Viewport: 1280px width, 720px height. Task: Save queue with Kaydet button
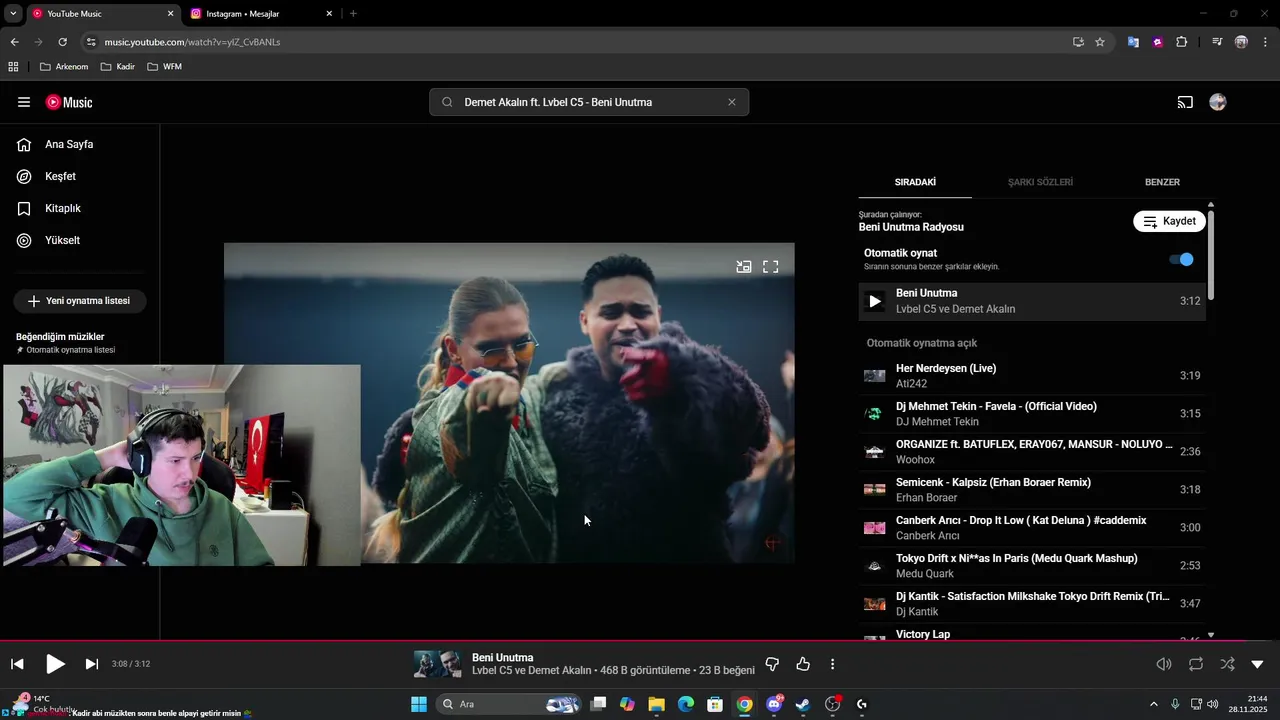point(1169,221)
